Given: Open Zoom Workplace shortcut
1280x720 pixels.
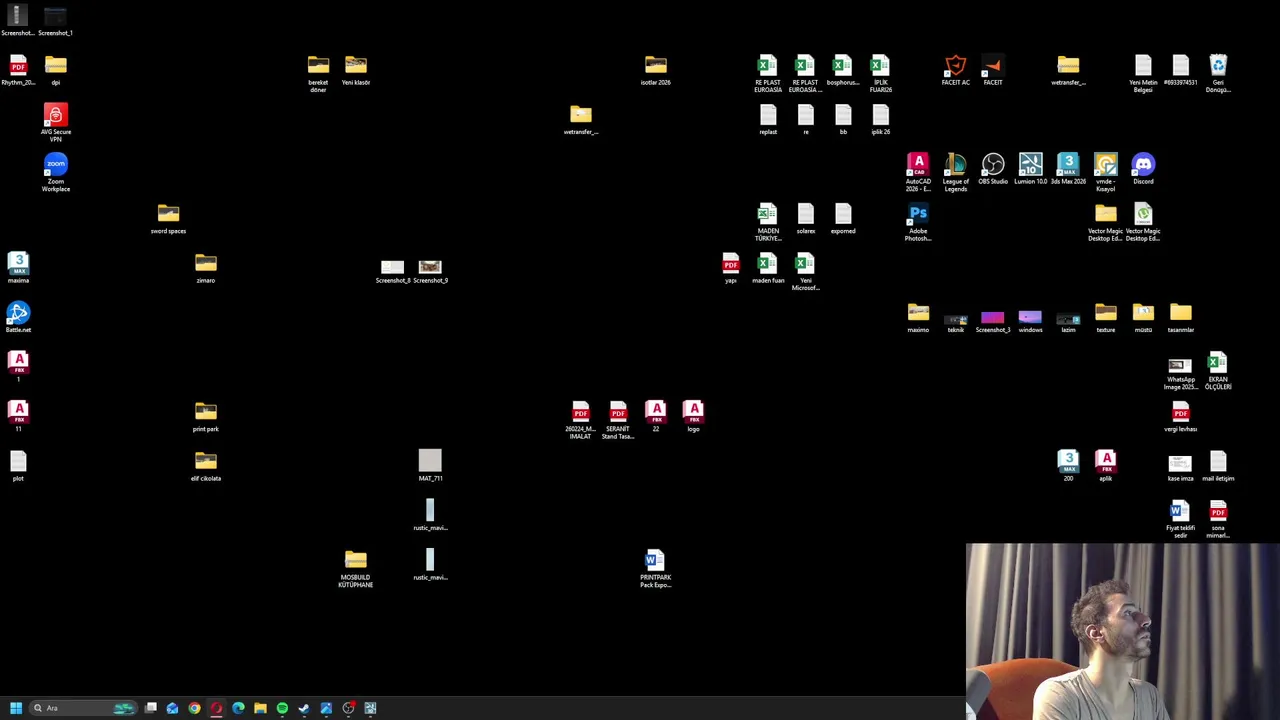Looking at the screenshot, I should click(x=56, y=172).
